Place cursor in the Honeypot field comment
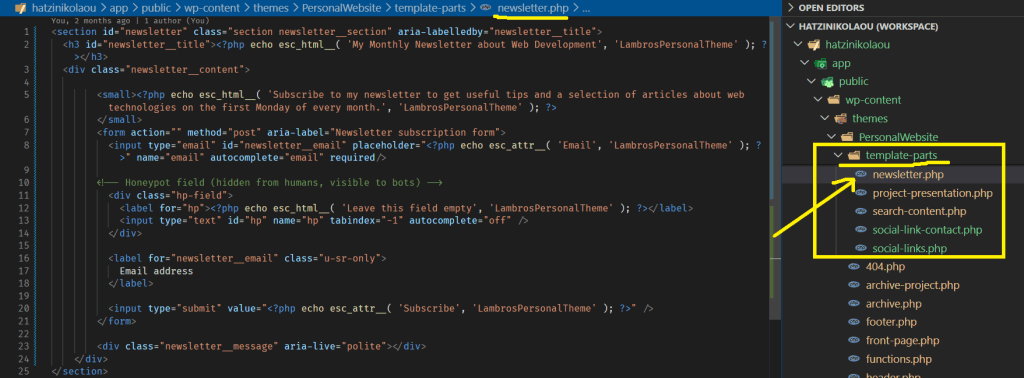 point(270,182)
